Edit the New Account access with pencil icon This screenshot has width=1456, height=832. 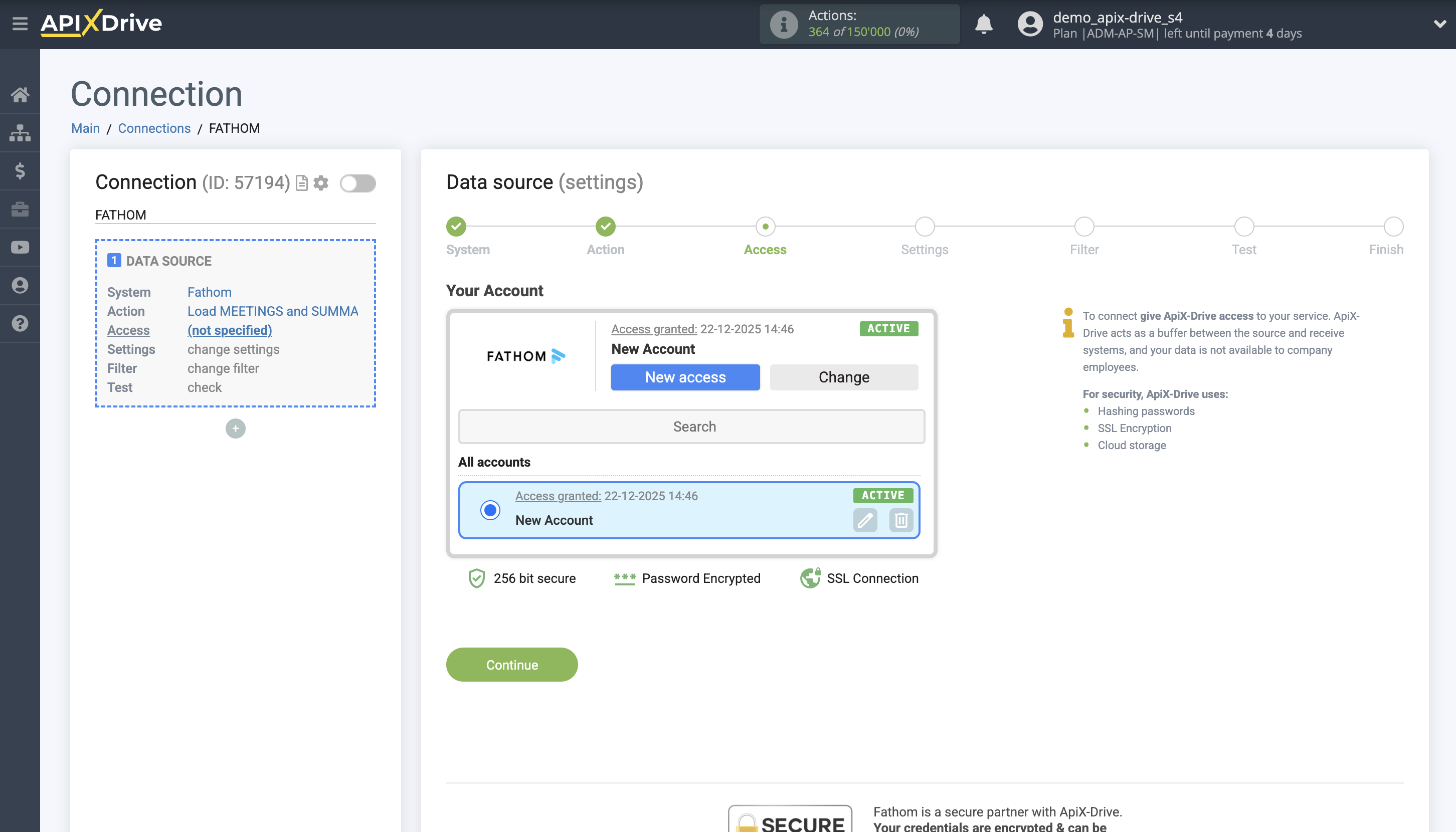pos(865,521)
